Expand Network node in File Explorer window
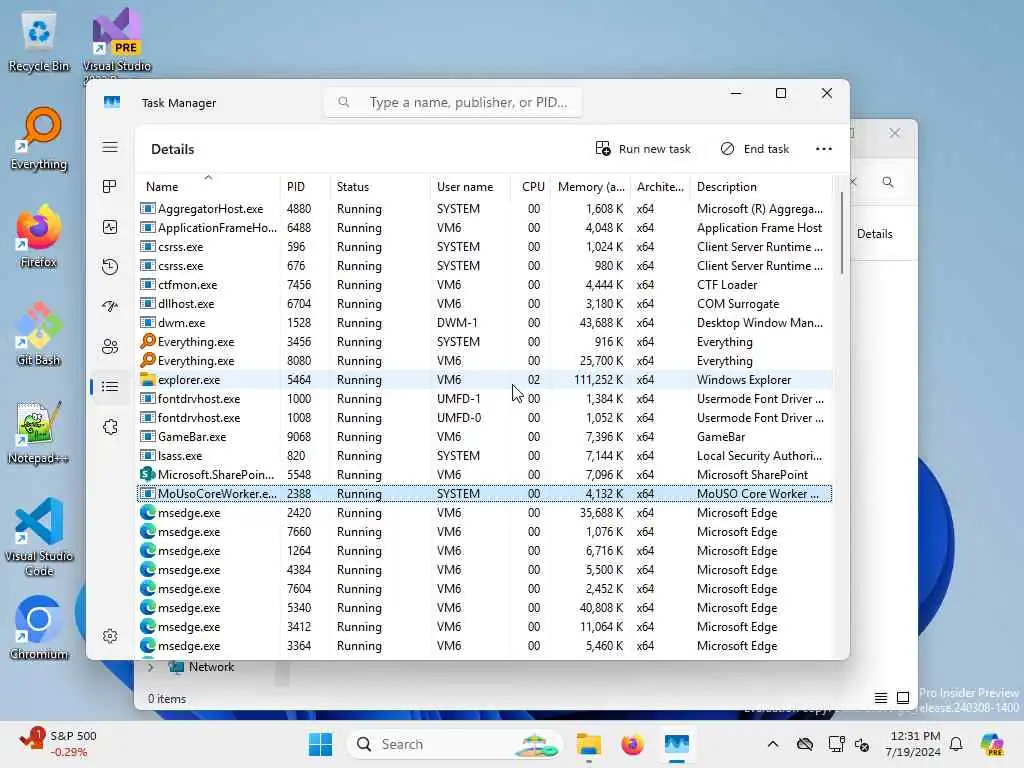The image size is (1024, 768). tap(151, 667)
